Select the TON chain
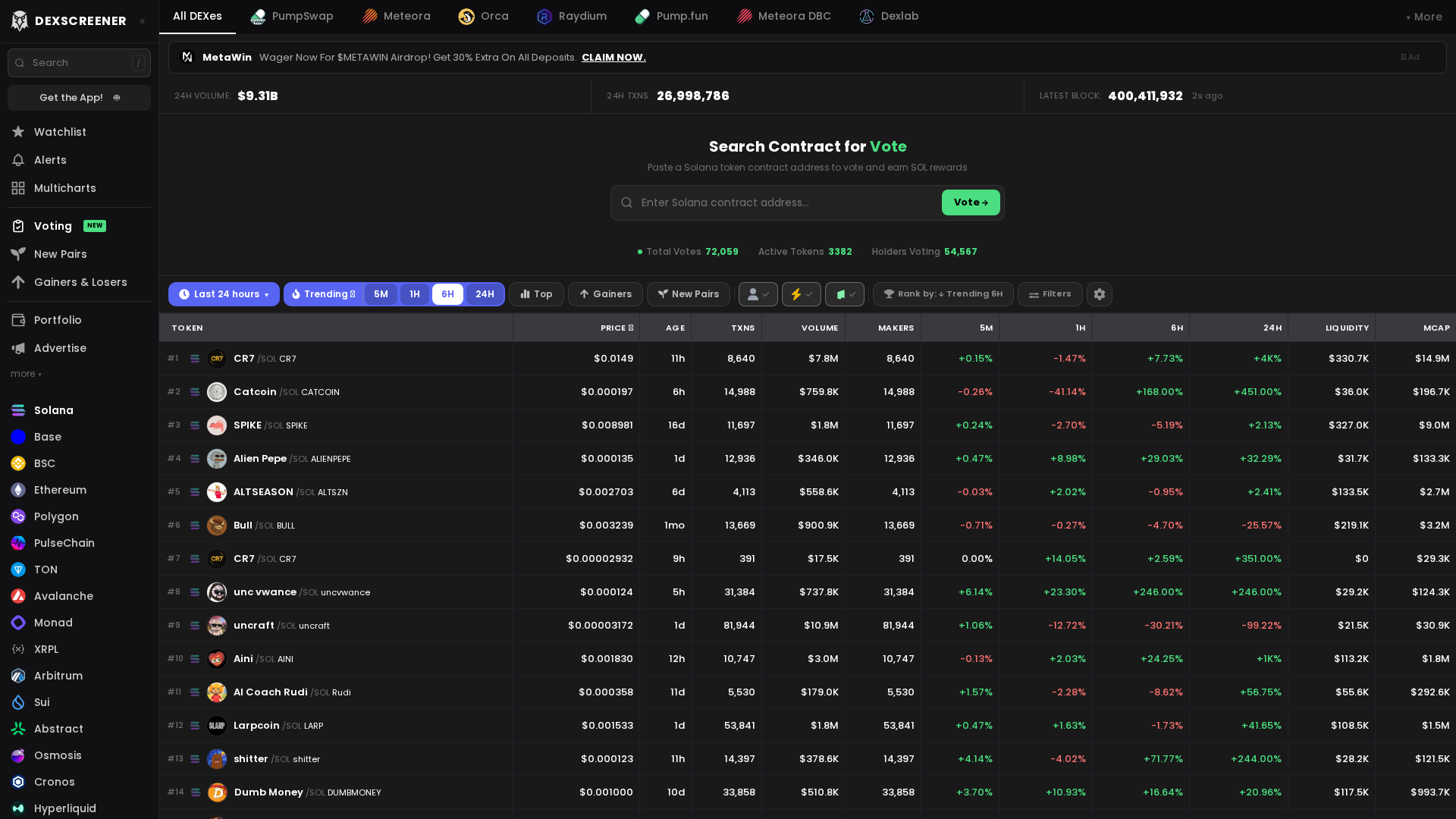This screenshot has width=1456, height=819. 79,570
